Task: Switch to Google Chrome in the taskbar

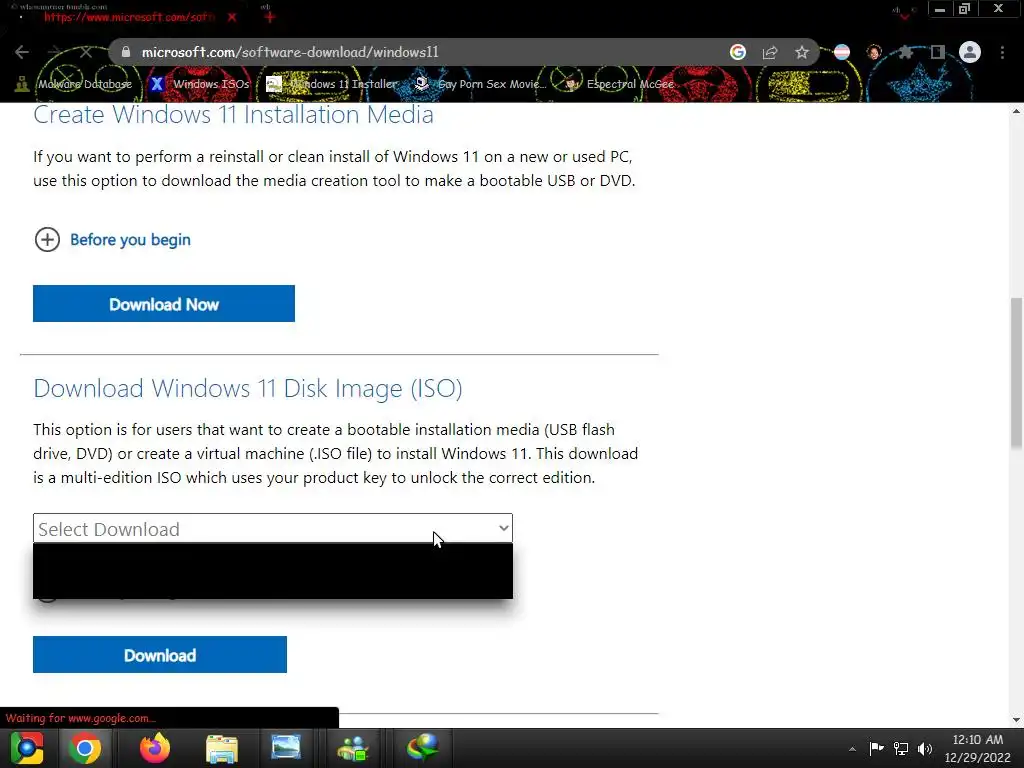Action: point(84,748)
